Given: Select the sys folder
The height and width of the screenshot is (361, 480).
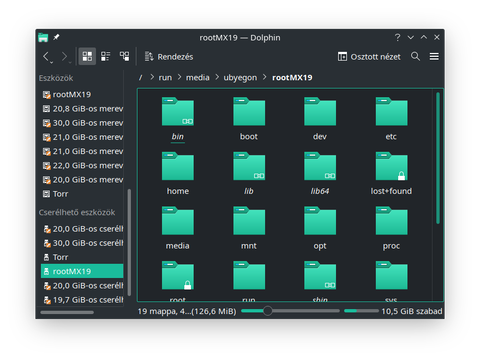Looking at the screenshot, I should (x=391, y=276).
